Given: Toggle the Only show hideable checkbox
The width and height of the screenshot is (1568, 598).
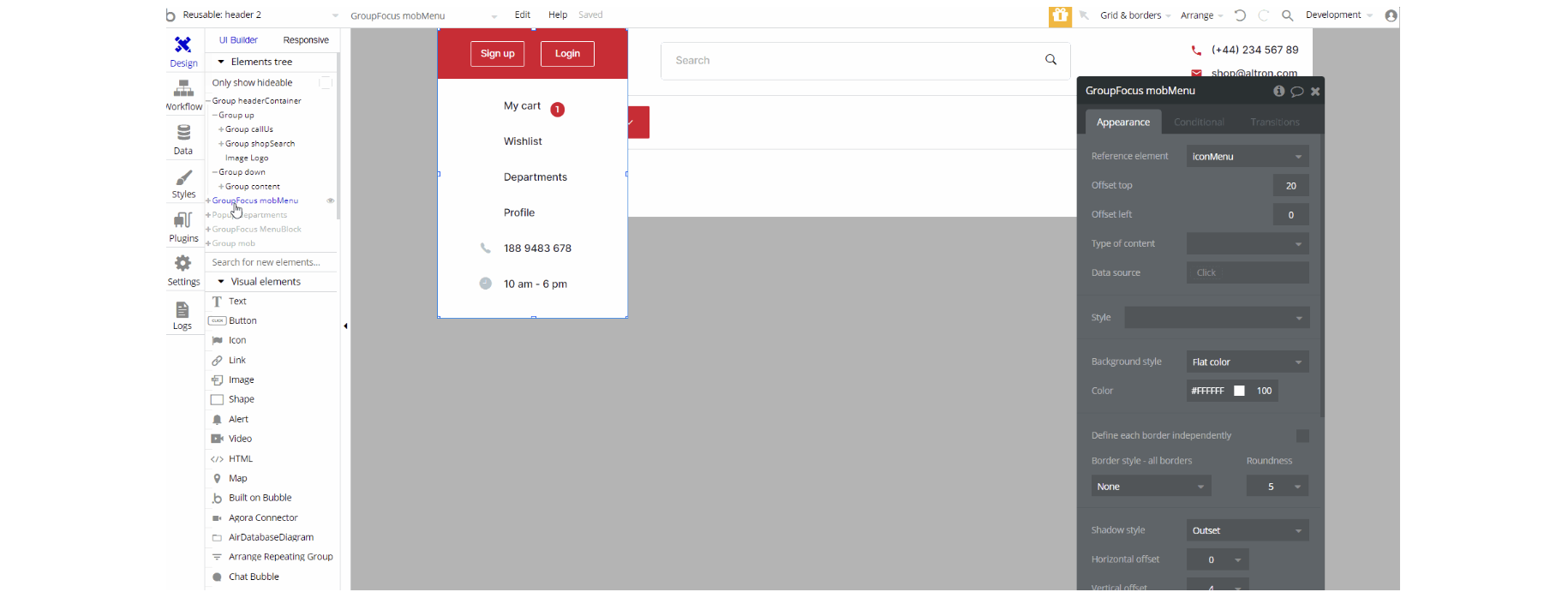Looking at the screenshot, I should [x=326, y=82].
